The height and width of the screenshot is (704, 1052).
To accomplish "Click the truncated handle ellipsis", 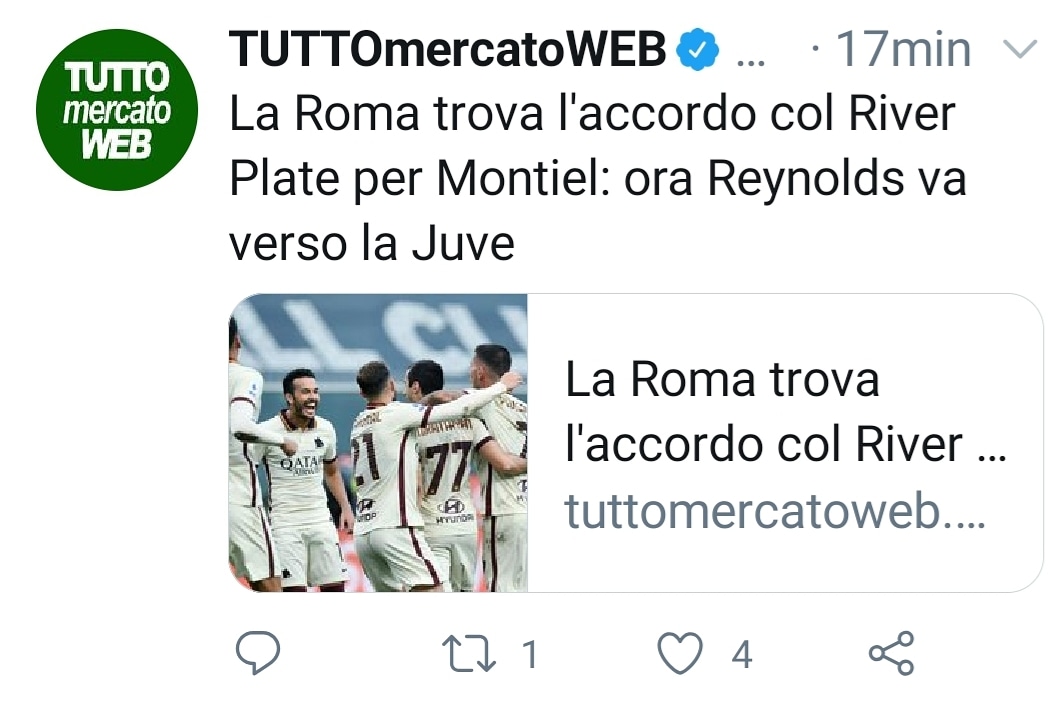I will point(751,62).
